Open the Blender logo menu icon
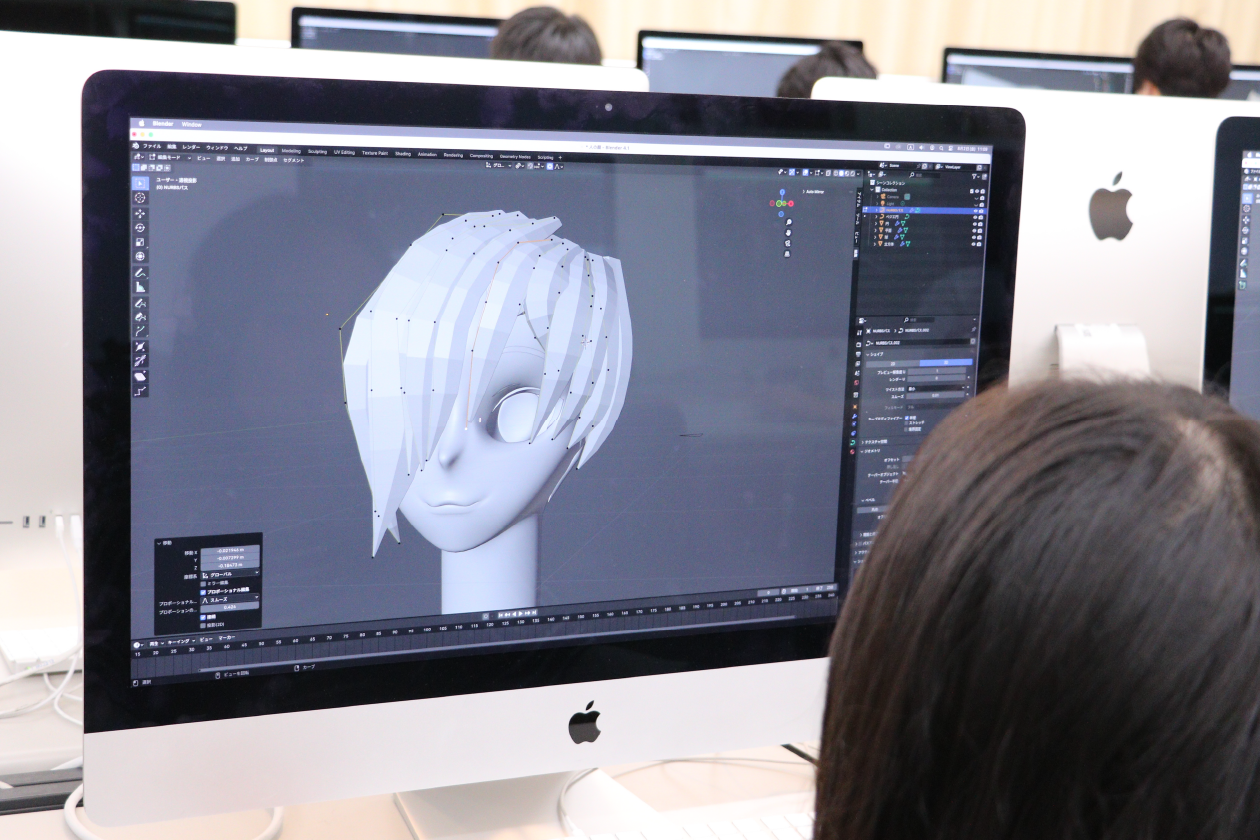Viewport: 1260px width, 840px height. click(x=136, y=146)
